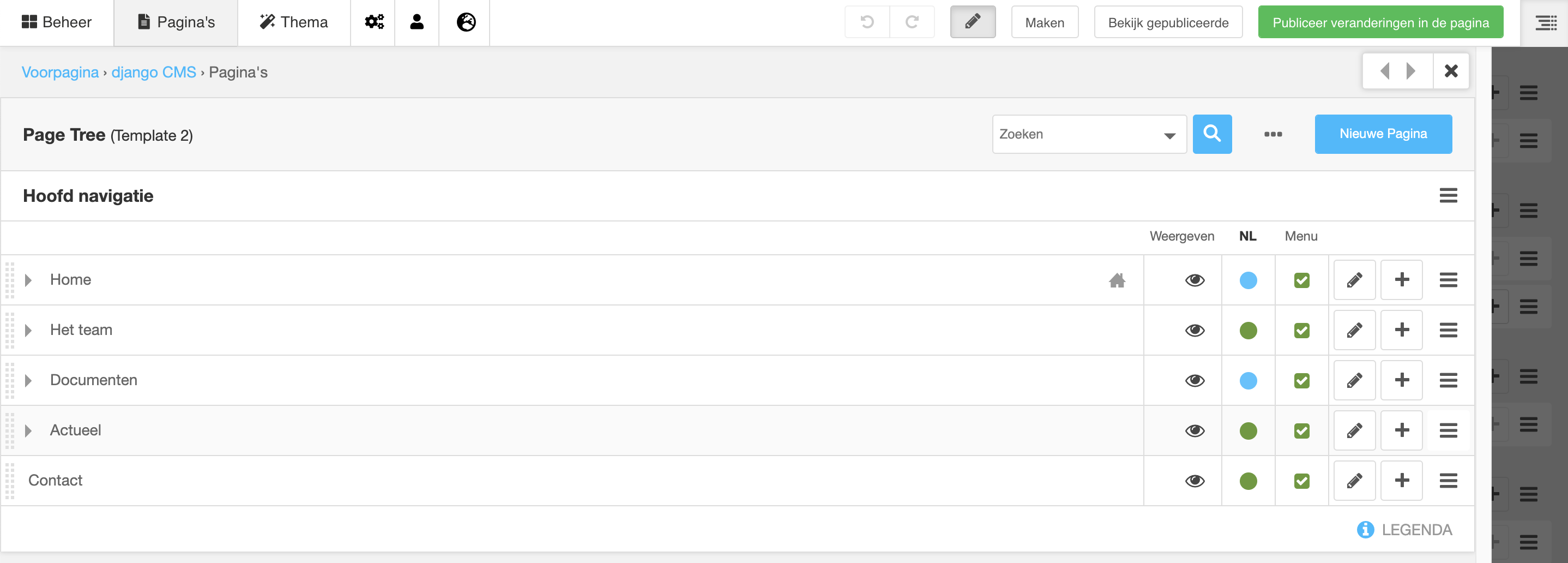Image resolution: width=1568 pixels, height=563 pixels.
Task: Click the globe icon in toolbar
Action: tap(466, 22)
